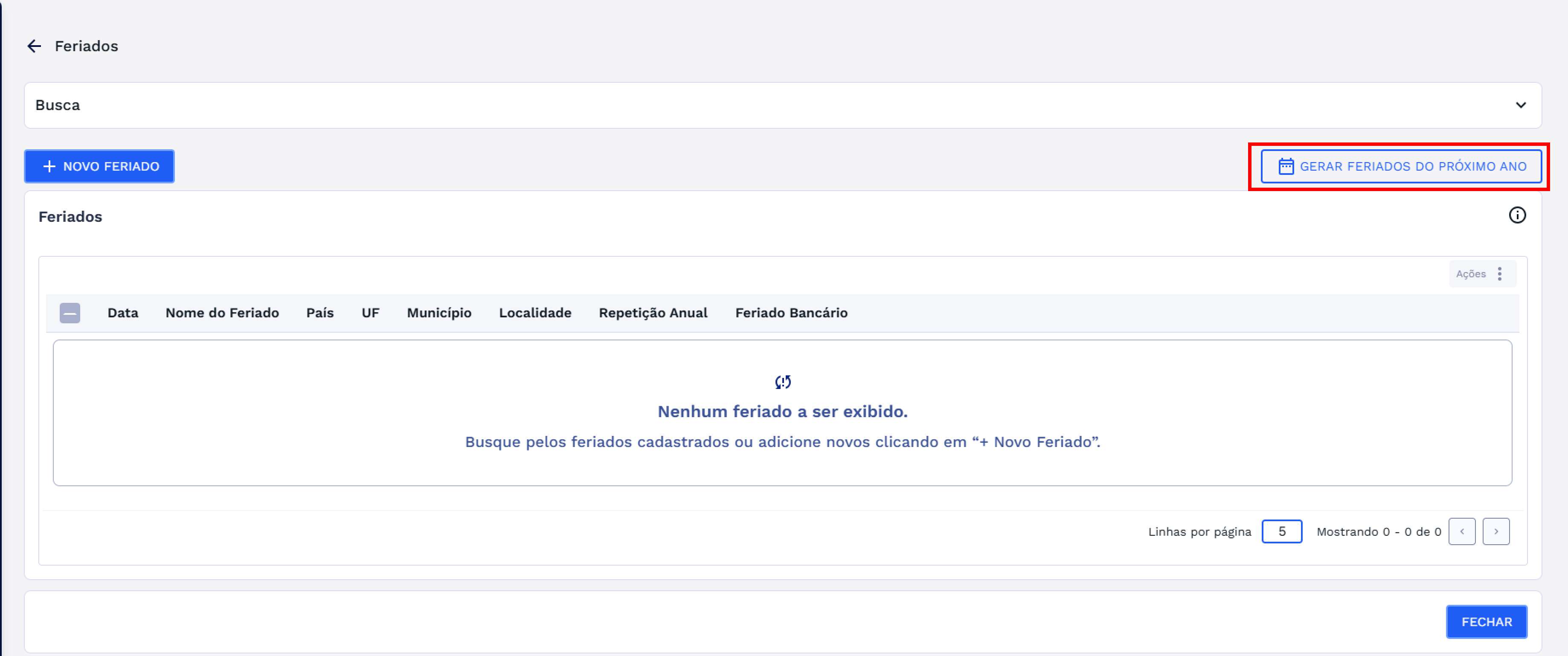The height and width of the screenshot is (656, 1568).
Task: Toggle the select-all checkbox in table header
Action: 70,313
